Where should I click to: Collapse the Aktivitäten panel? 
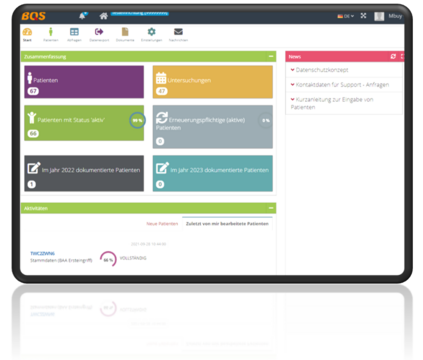tap(271, 208)
